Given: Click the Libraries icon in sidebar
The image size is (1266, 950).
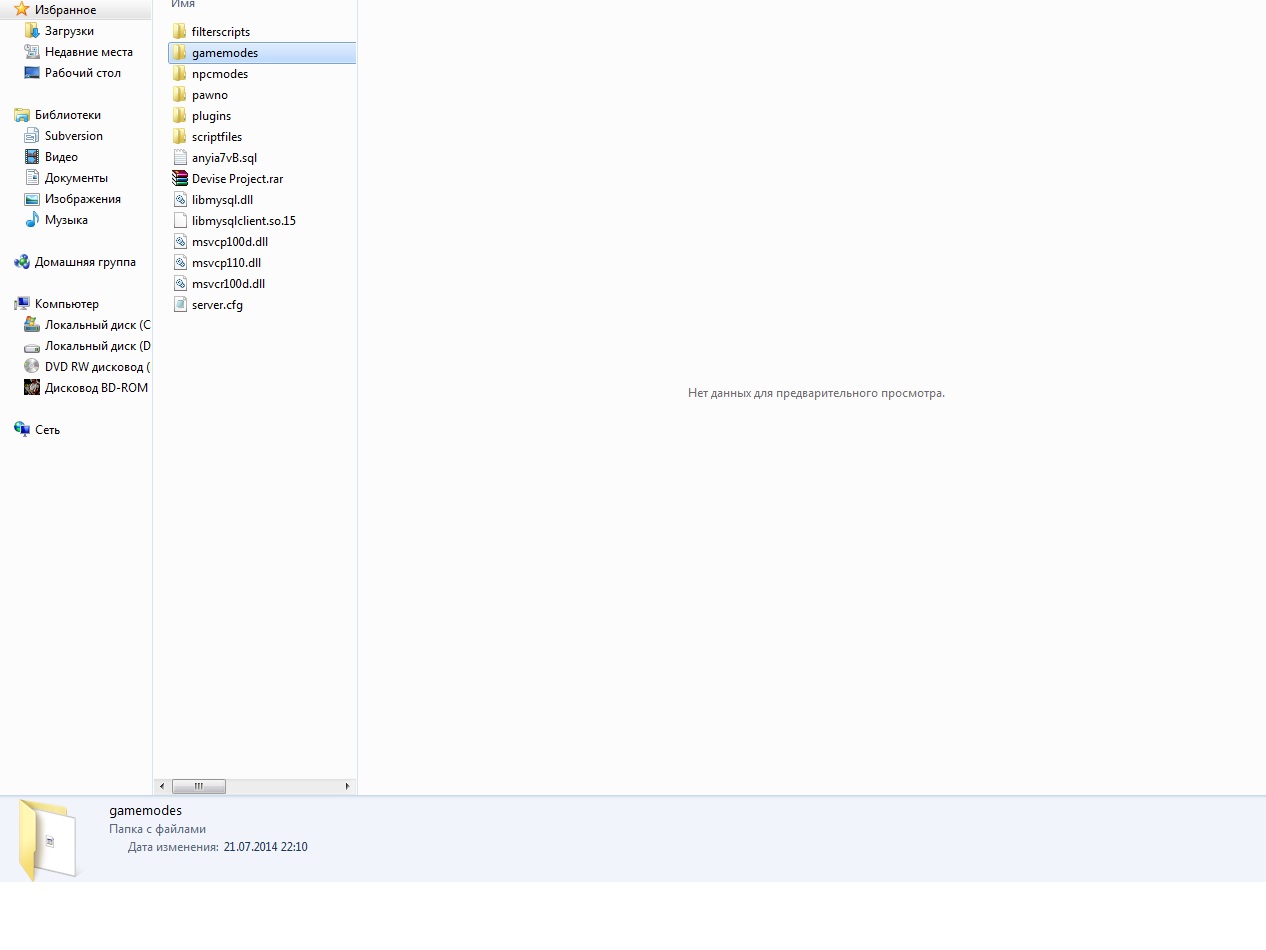Looking at the screenshot, I should (x=22, y=114).
